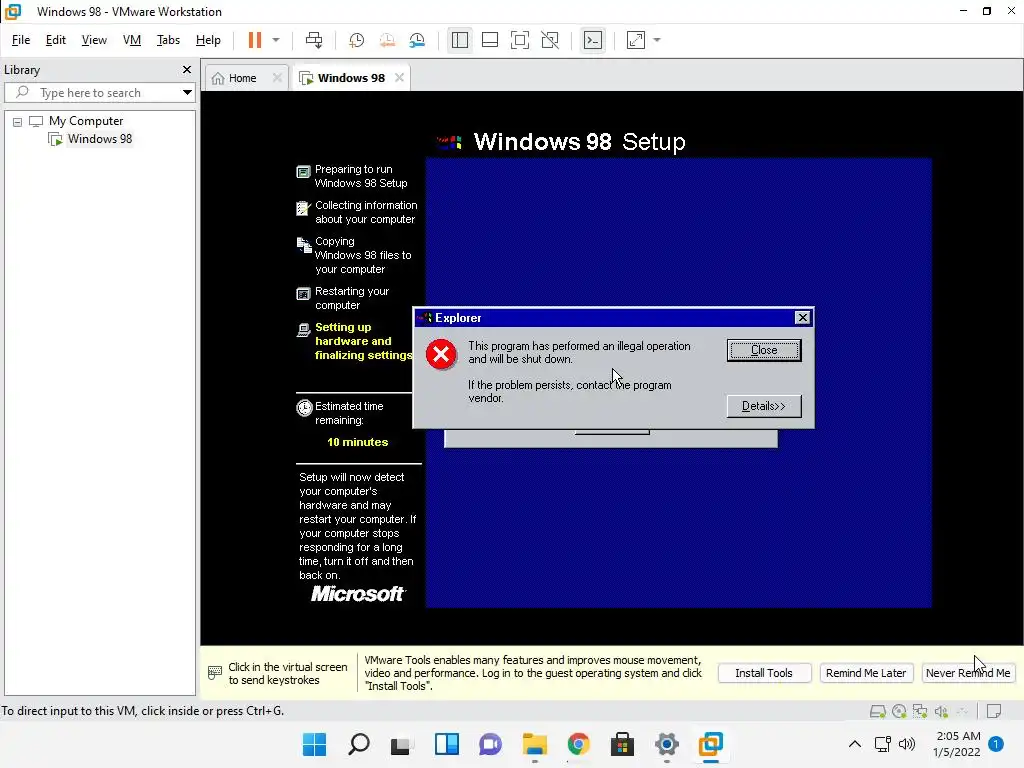Expand the stretch guest dropdown arrow
Viewport: 1024px width, 768px height.
(657, 40)
